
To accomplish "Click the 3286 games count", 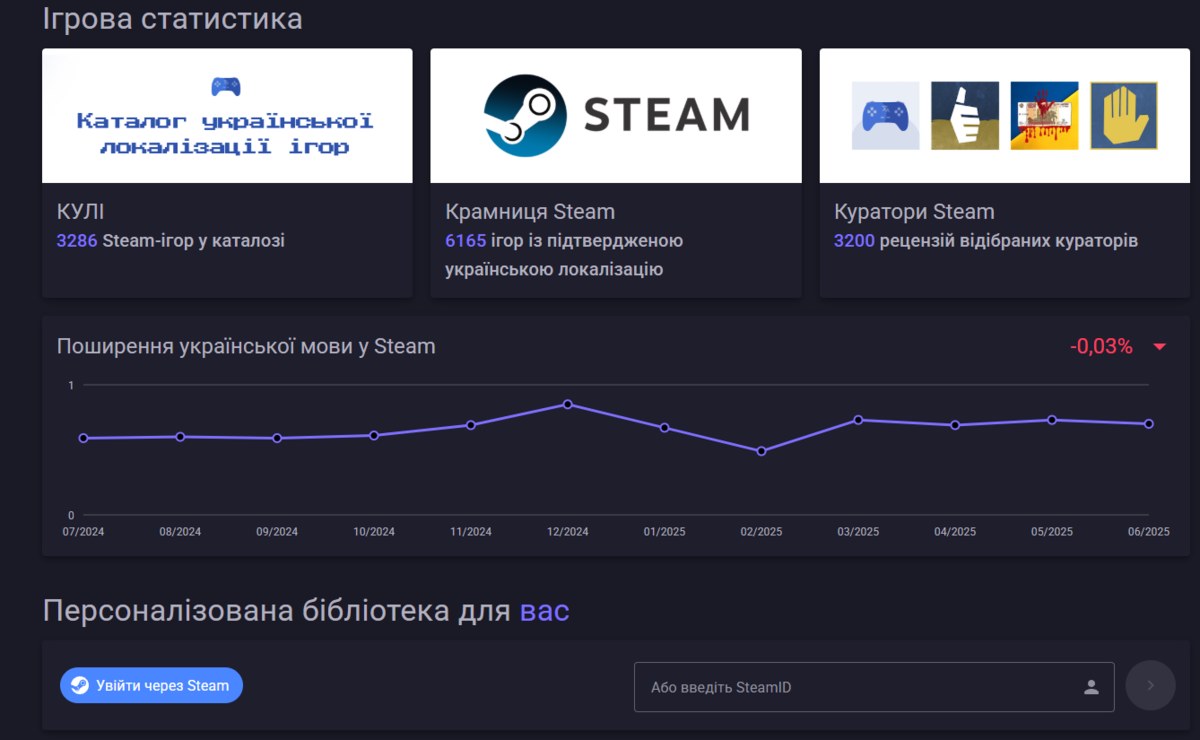I will pyautogui.click(x=77, y=241).
